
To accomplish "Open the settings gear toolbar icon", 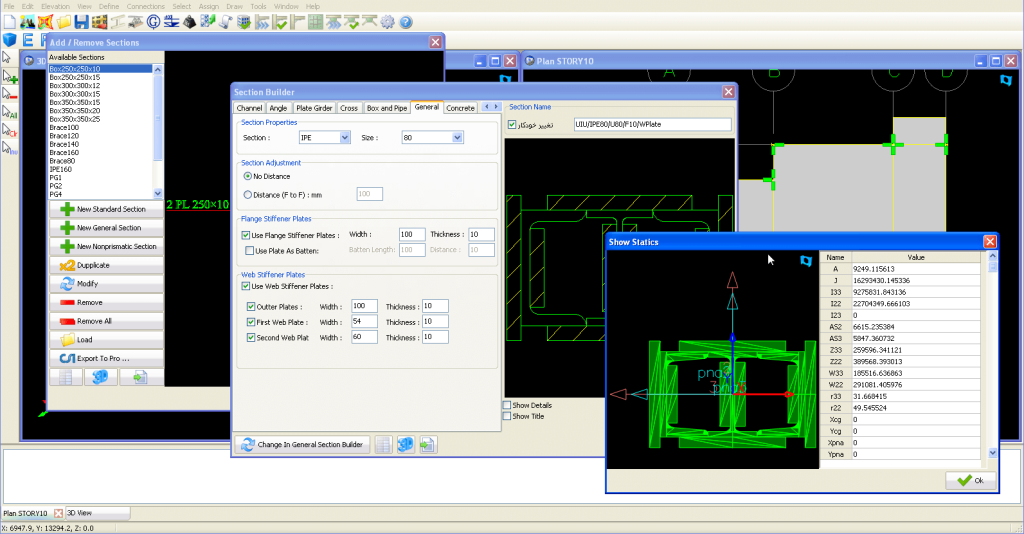I will tap(386, 21).
